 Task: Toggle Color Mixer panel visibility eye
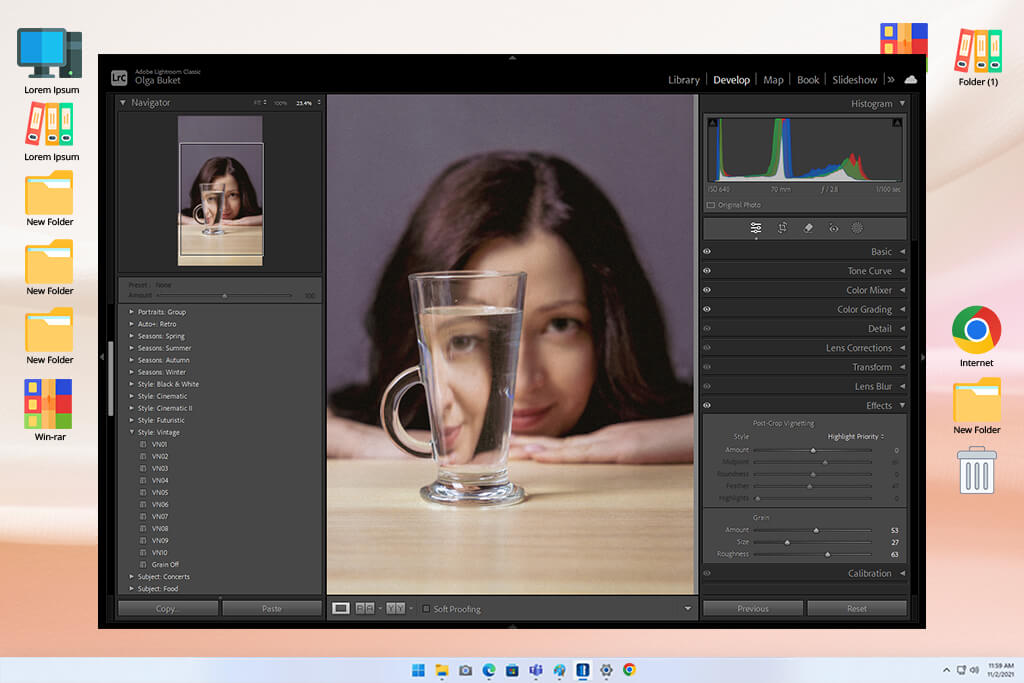pyautogui.click(x=707, y=290)
